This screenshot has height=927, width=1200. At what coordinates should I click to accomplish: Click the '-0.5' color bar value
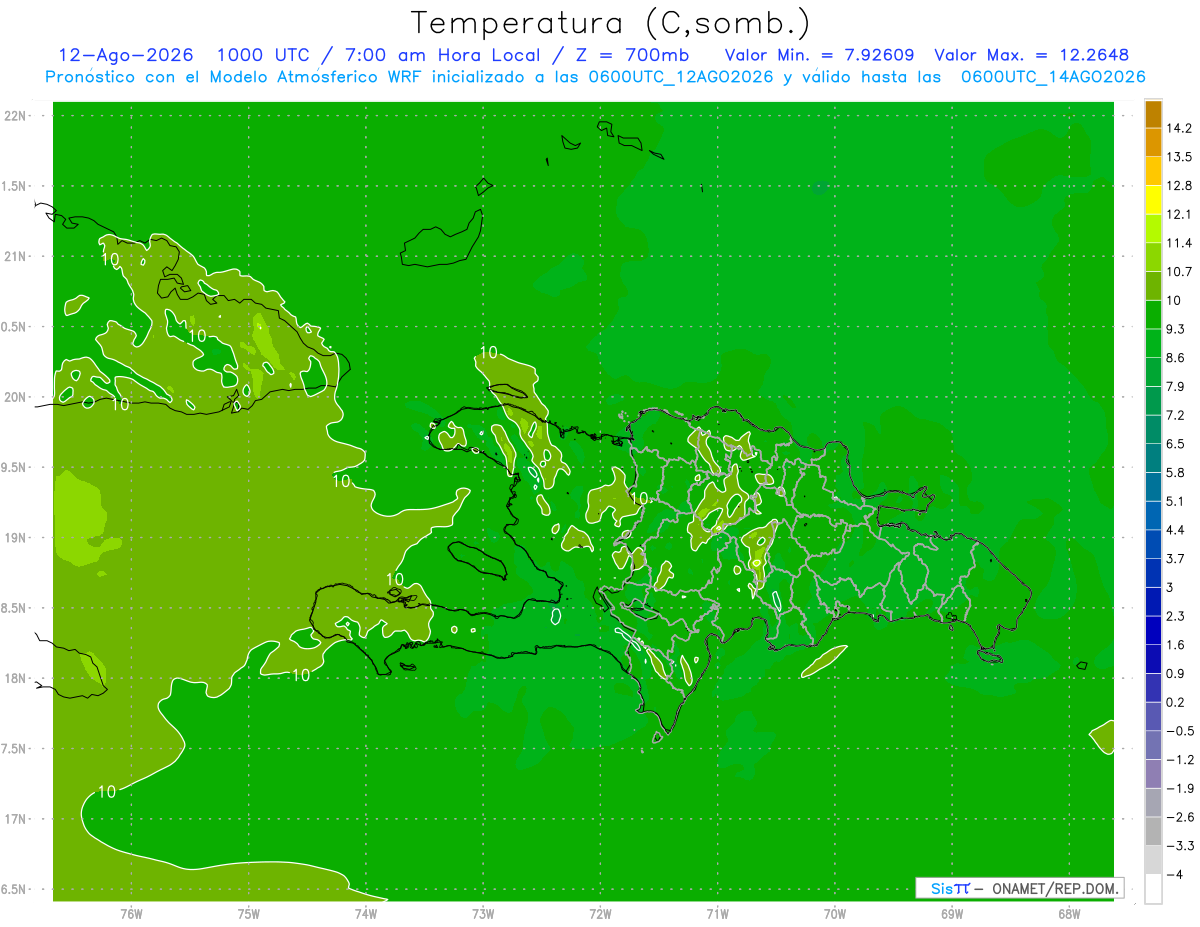coord(1180,731)
